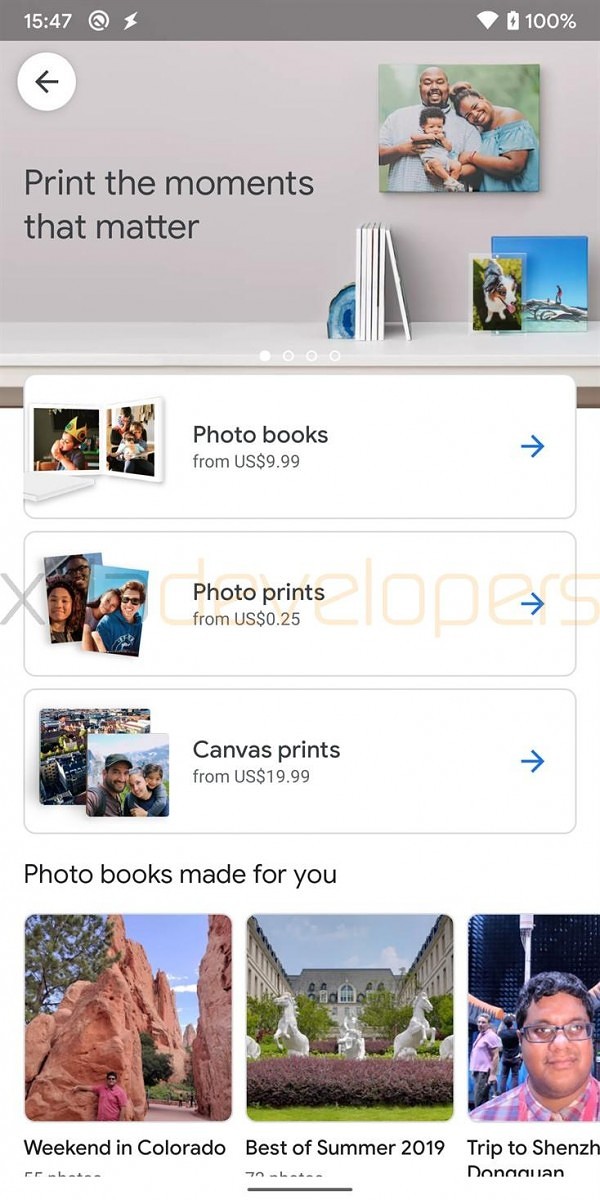Viewport: 600px width, 1200px height.
Task: Tap the bottom navigation gesture bar
Action: click(x=300, y=1189)
